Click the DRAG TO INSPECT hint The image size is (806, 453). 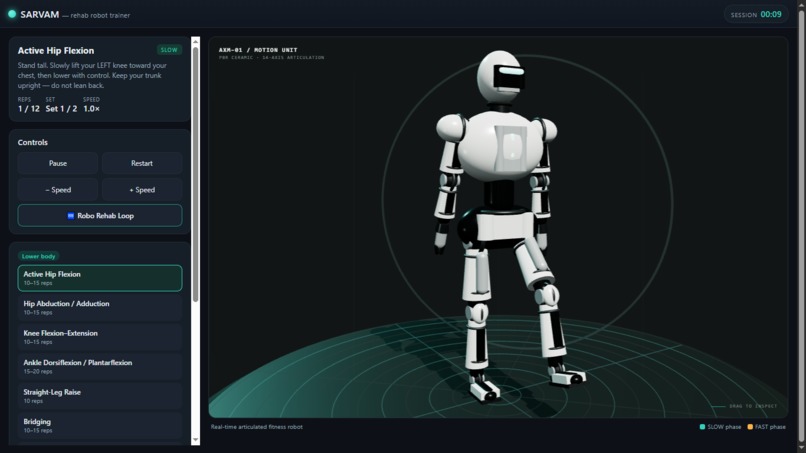tap(753, 406)
